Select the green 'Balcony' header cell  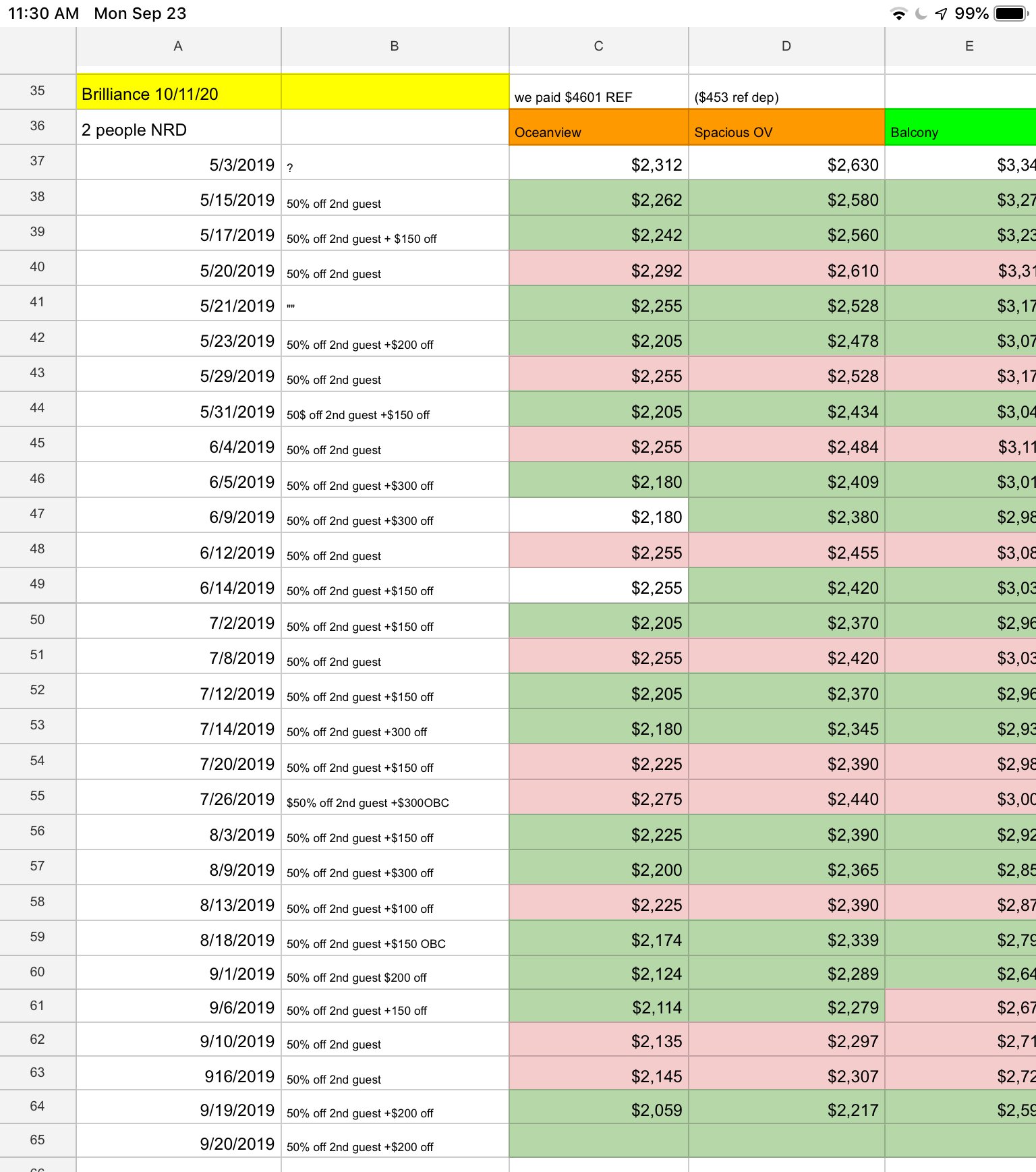pos(960,127)
